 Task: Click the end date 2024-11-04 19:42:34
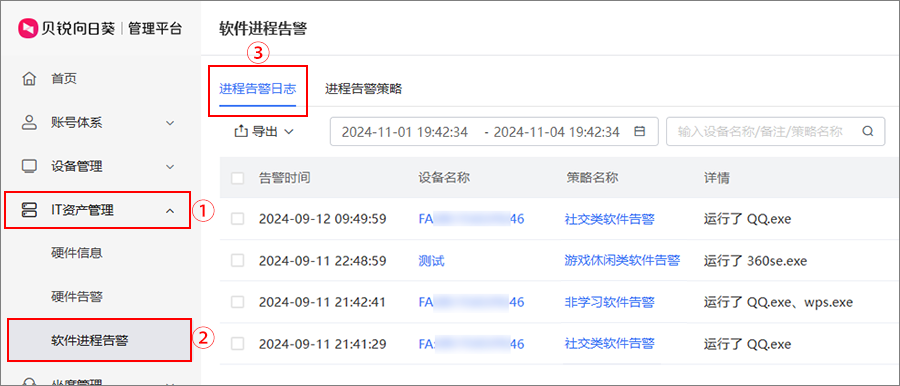click(x=556, y=132)
